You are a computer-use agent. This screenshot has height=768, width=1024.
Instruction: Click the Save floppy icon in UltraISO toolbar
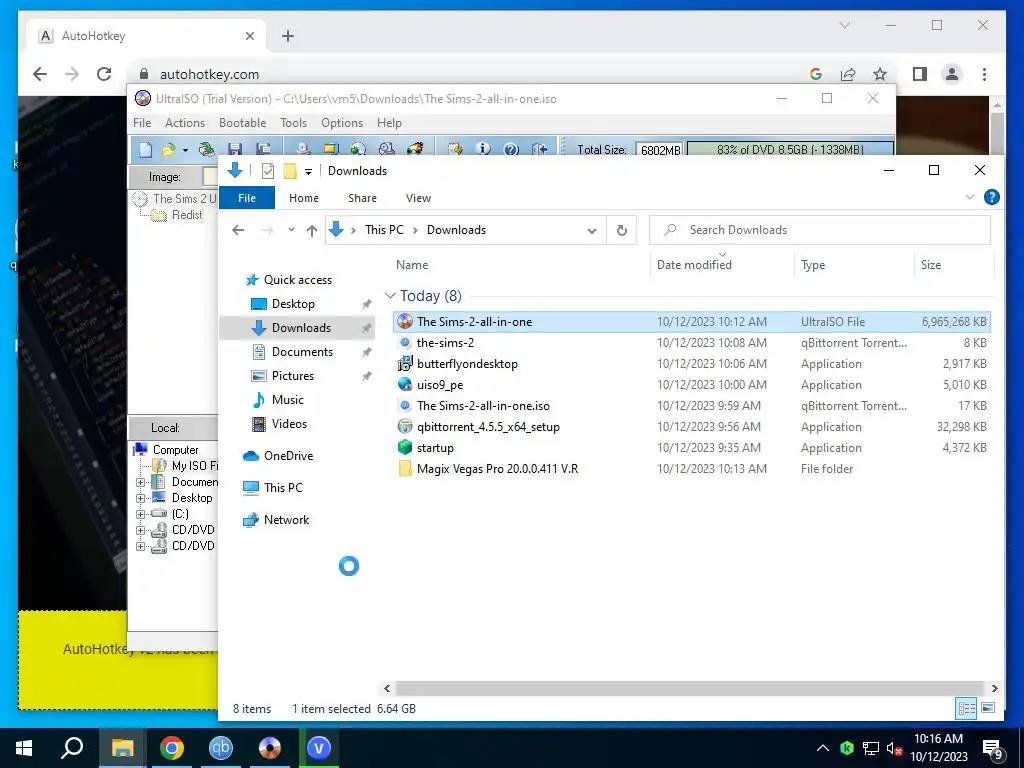(235, 150)
